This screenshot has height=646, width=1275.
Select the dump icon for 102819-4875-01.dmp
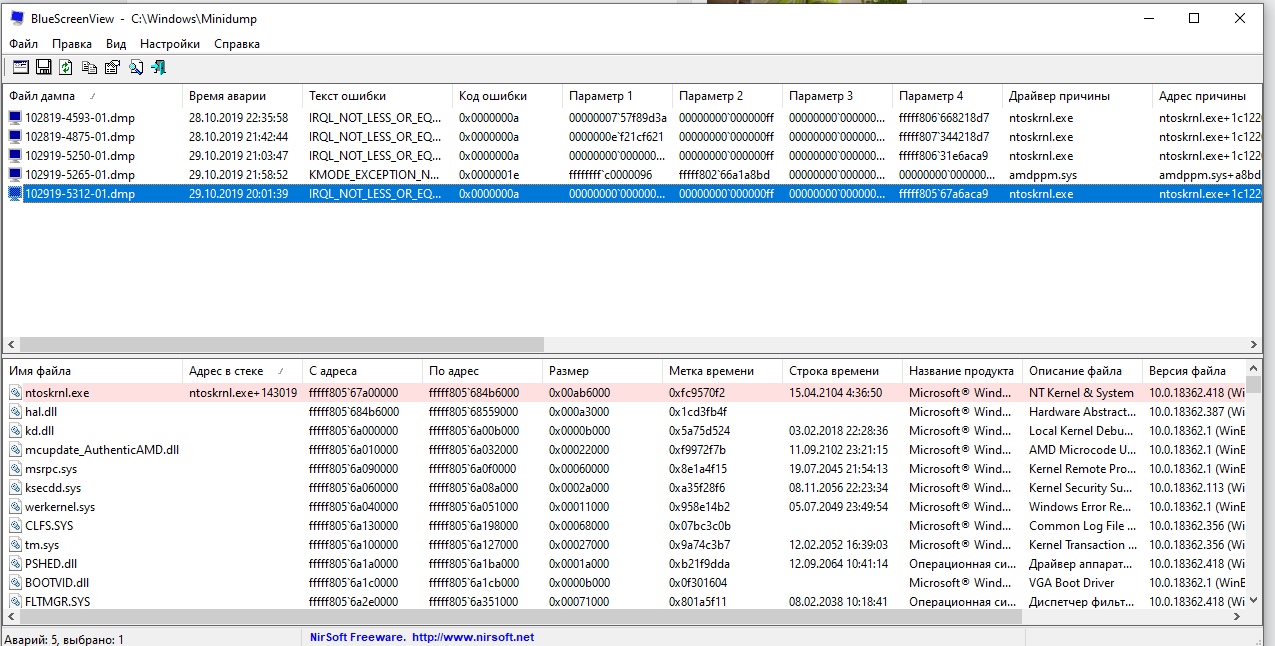pos(15,137)
